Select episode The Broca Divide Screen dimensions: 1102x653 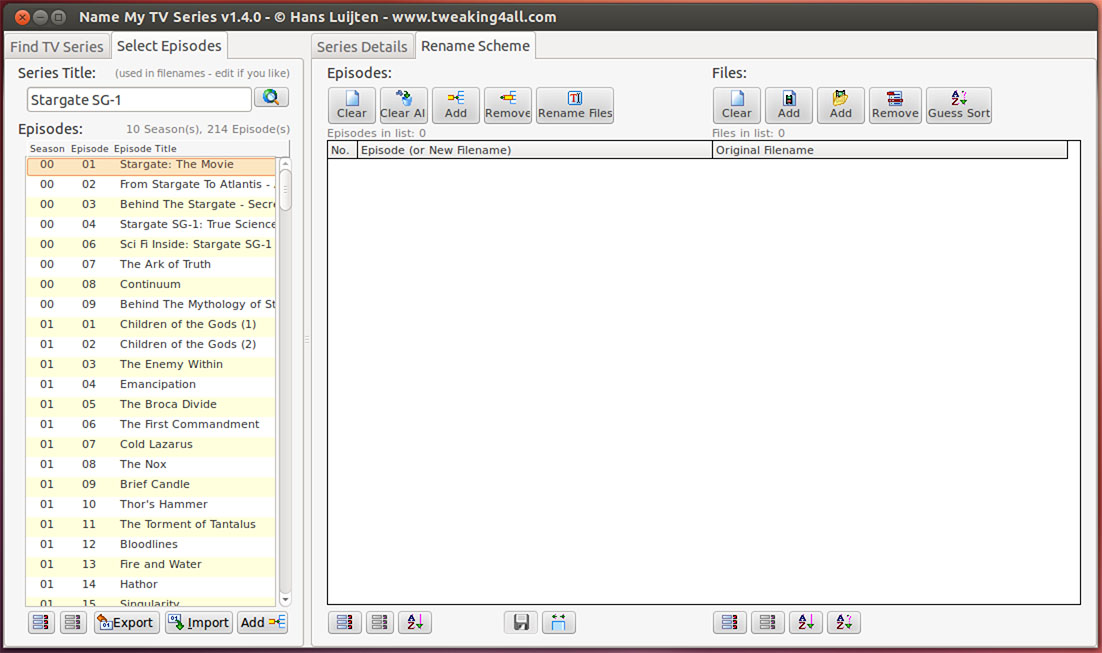(x=151, y=405)
